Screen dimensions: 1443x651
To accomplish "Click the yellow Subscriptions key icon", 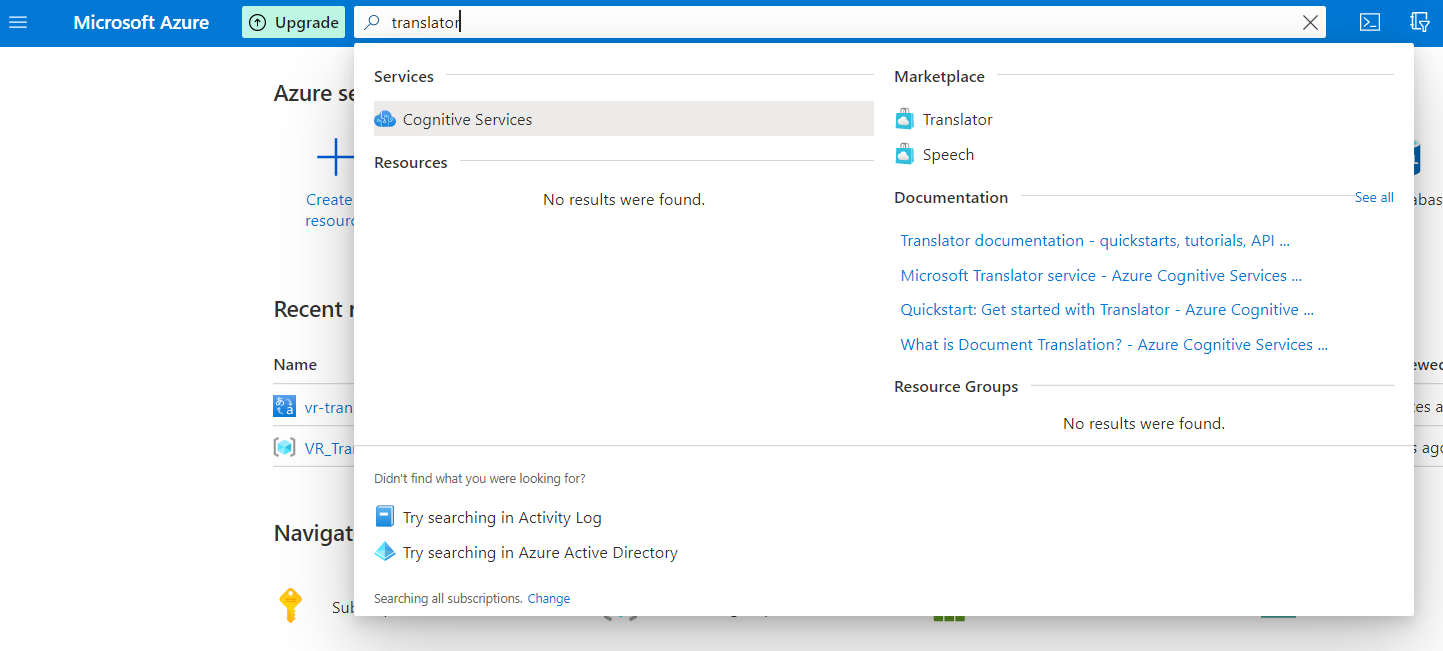I will click(x=290, y=605).
